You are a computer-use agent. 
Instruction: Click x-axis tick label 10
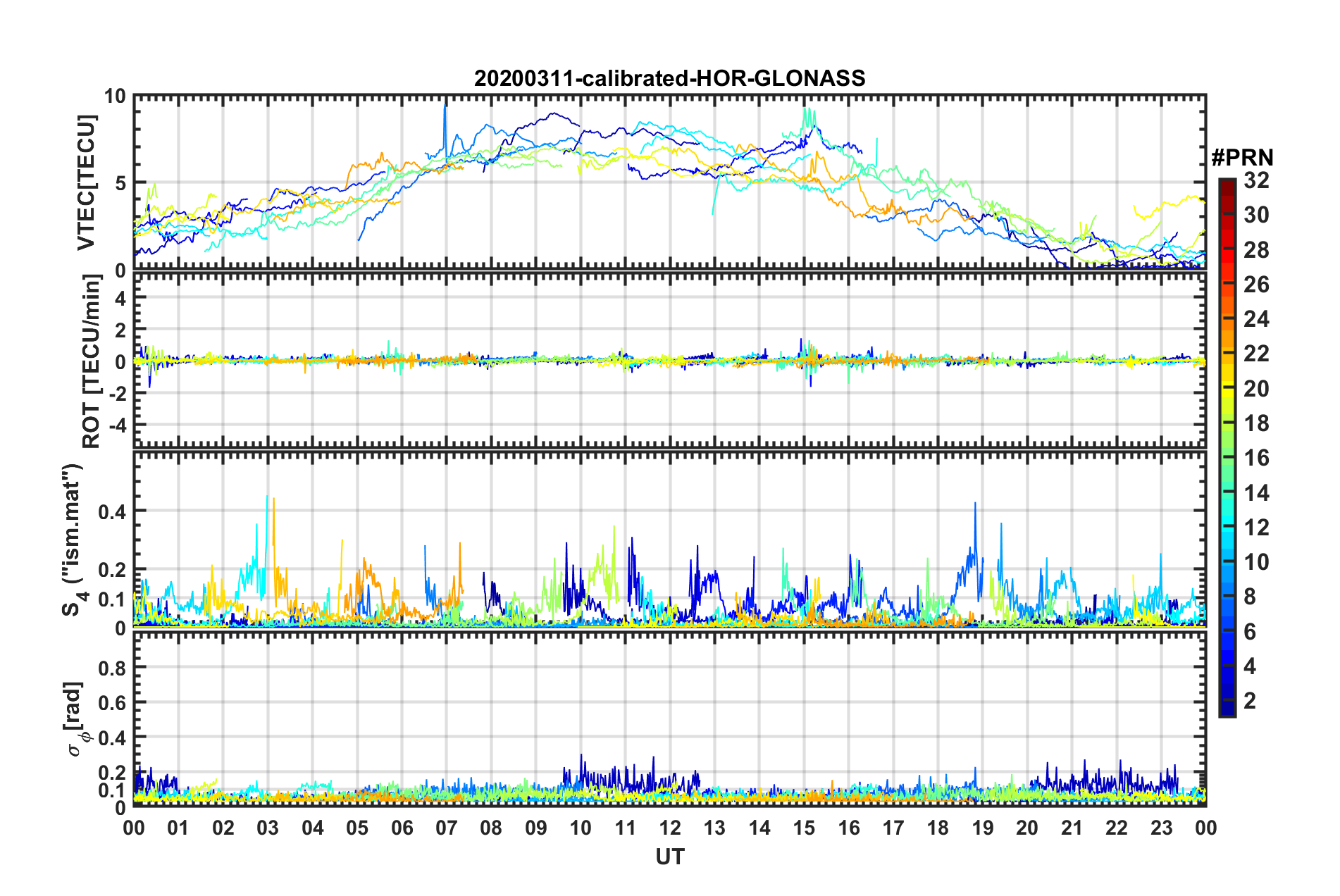(x=581, y=828)
